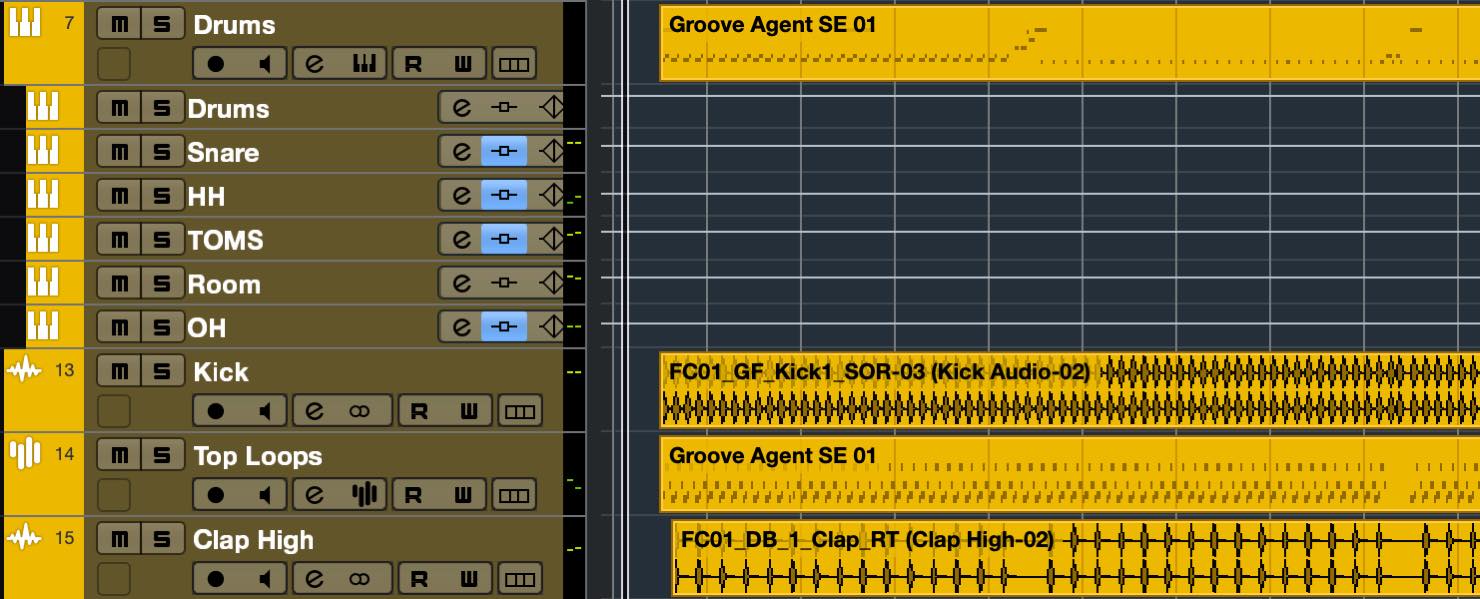Screen dimensions: 1480x599
Task: Solo the HH channel
Action: [162, 196]
